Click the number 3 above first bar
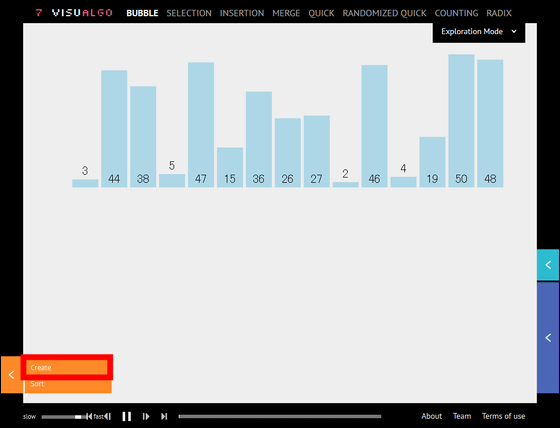 click(x=85, y=171)
